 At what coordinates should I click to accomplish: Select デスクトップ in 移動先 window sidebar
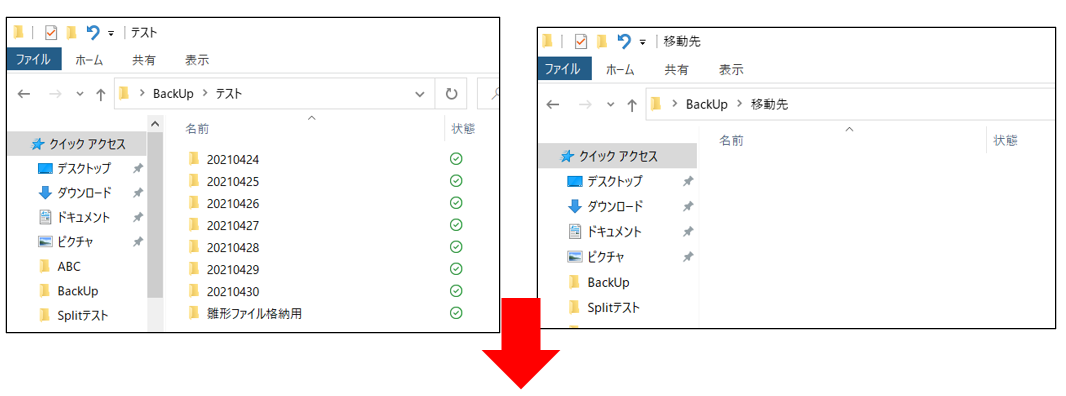615,182
